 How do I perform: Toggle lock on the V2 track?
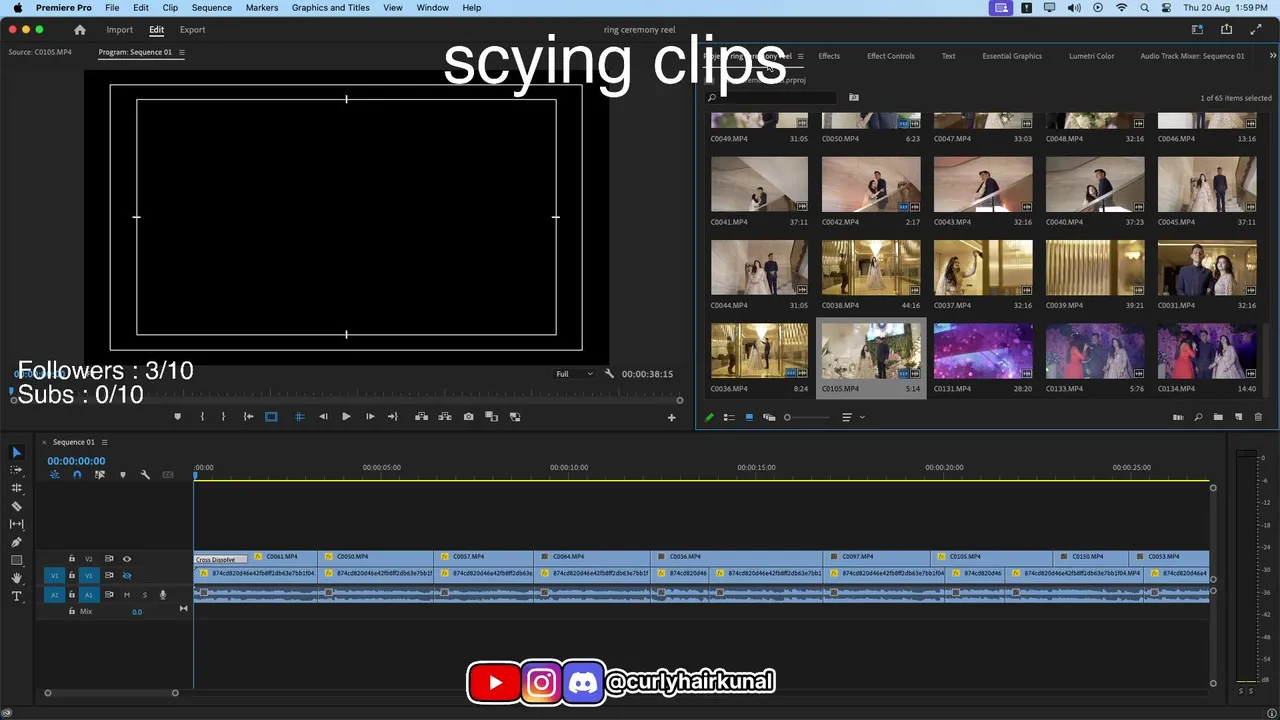[x=71, y=559]
